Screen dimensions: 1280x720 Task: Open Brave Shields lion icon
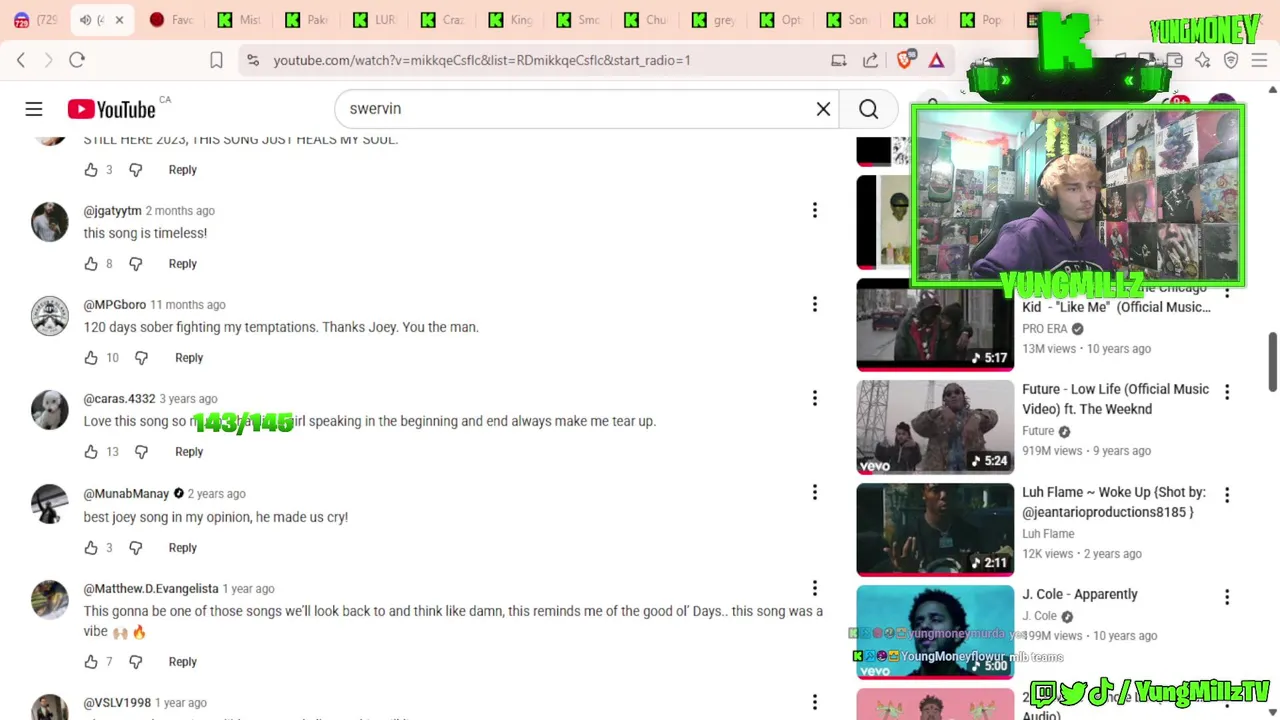pyautogui.click(x=905, y=60)
